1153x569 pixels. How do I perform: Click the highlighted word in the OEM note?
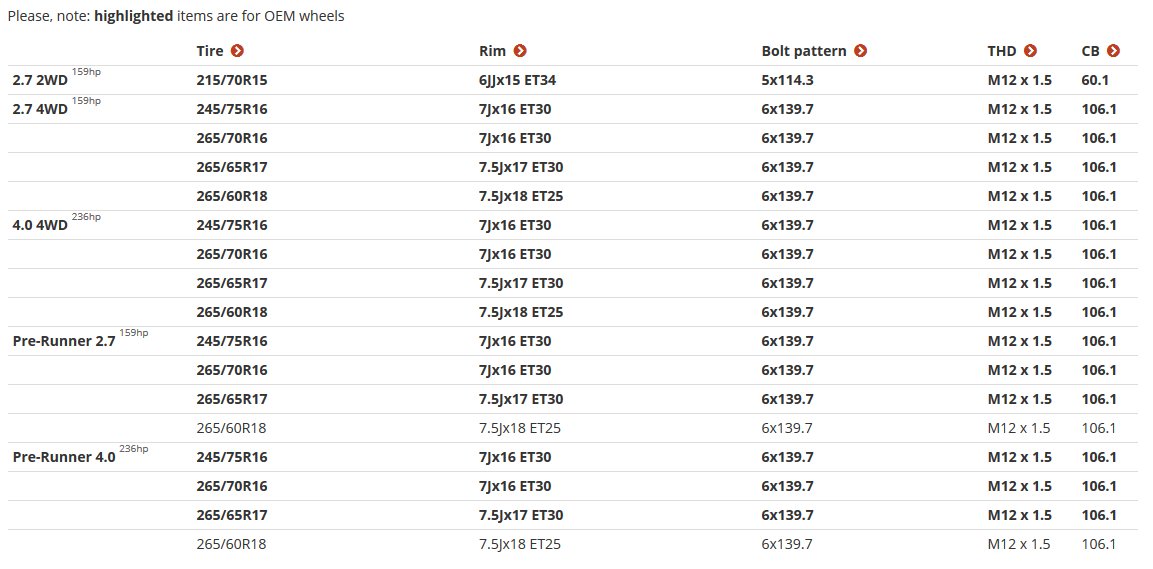point(134,15)
